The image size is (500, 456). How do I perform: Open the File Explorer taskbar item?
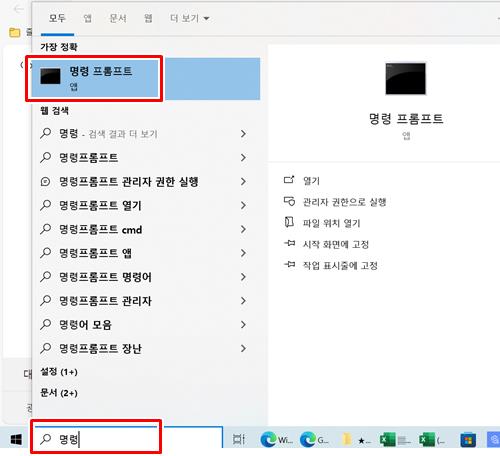tap(356, 440)
